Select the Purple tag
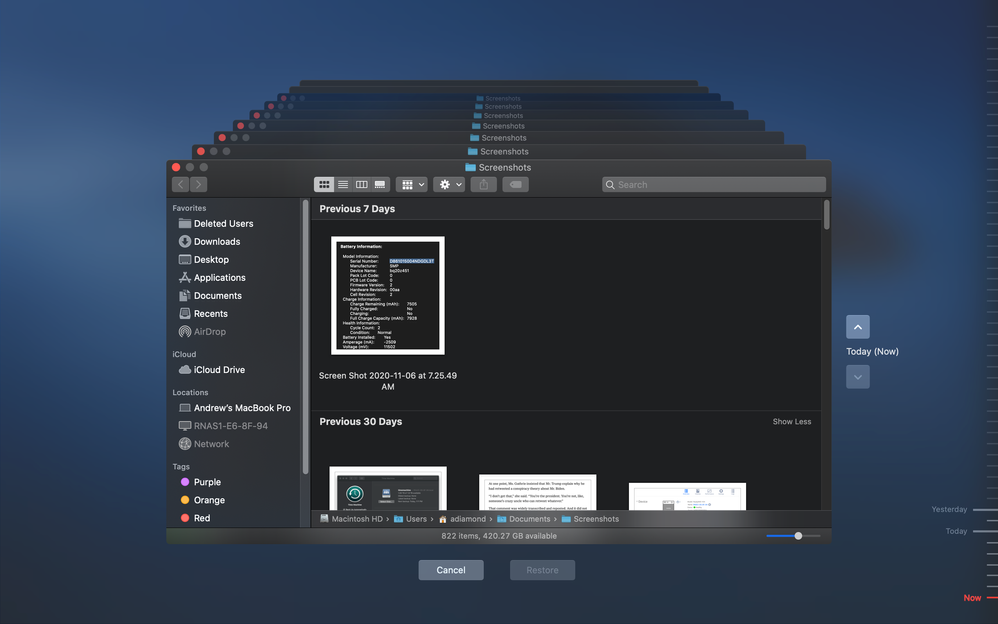The width and height of the screenshot is (998, 624). point(201,482)
